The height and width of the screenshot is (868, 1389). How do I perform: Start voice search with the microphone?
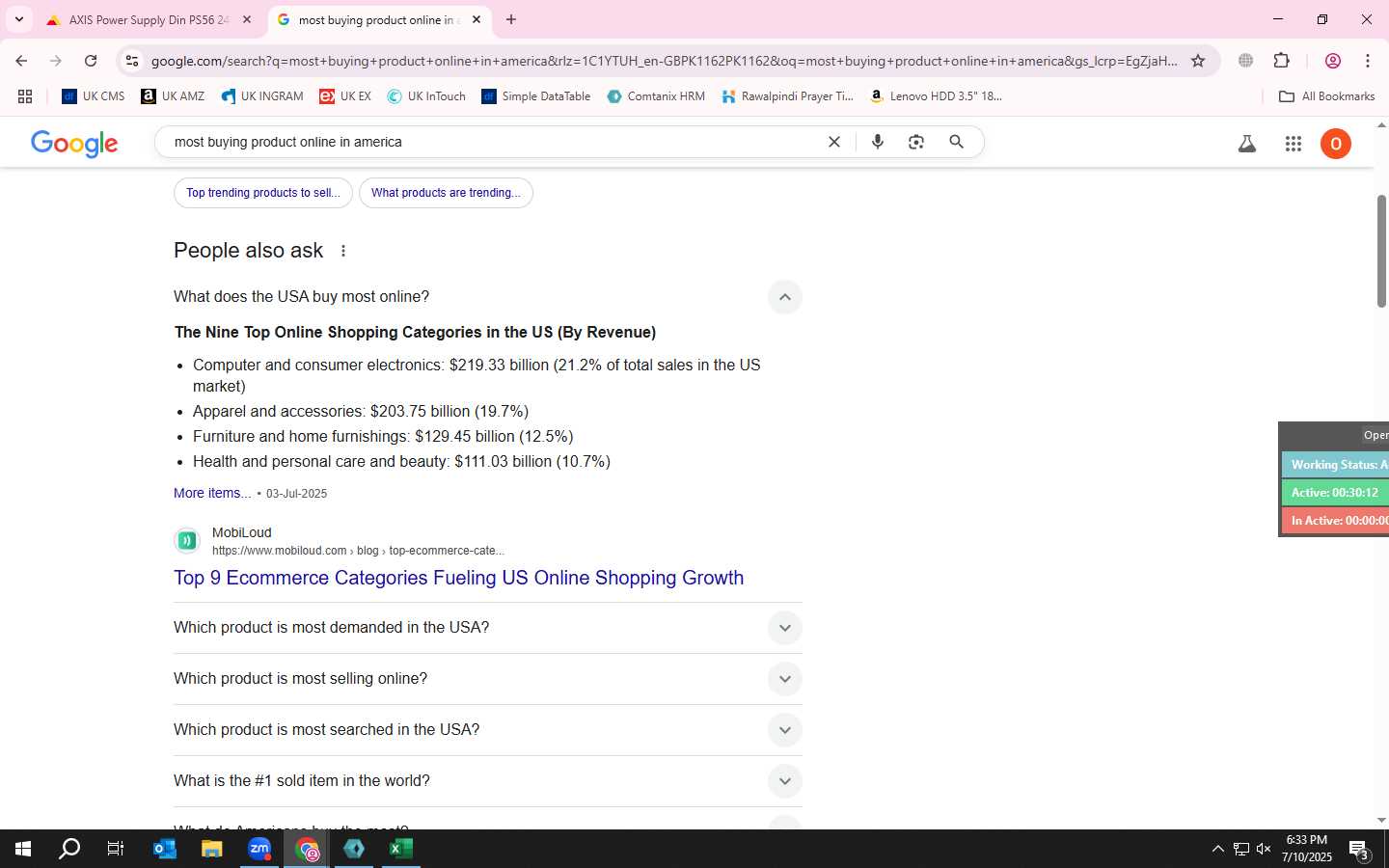[x=878, y=142]
